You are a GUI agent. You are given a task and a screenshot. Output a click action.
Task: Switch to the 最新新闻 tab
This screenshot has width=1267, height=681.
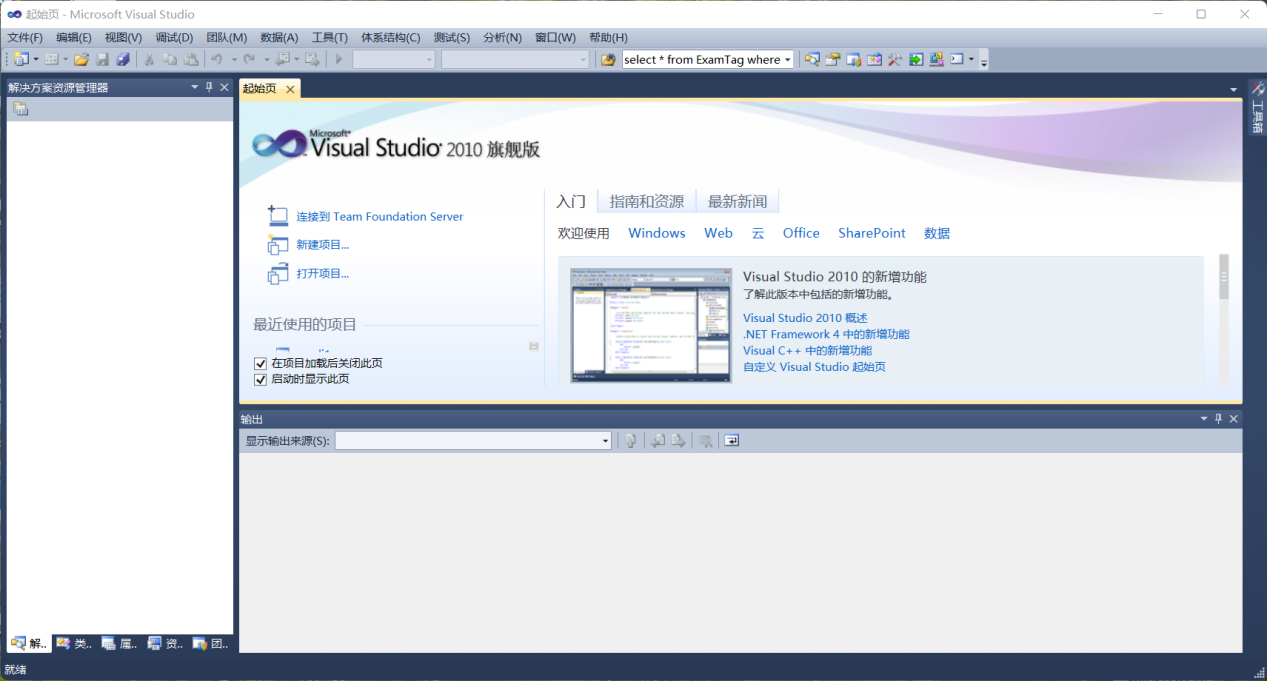(x=737, y=201)
